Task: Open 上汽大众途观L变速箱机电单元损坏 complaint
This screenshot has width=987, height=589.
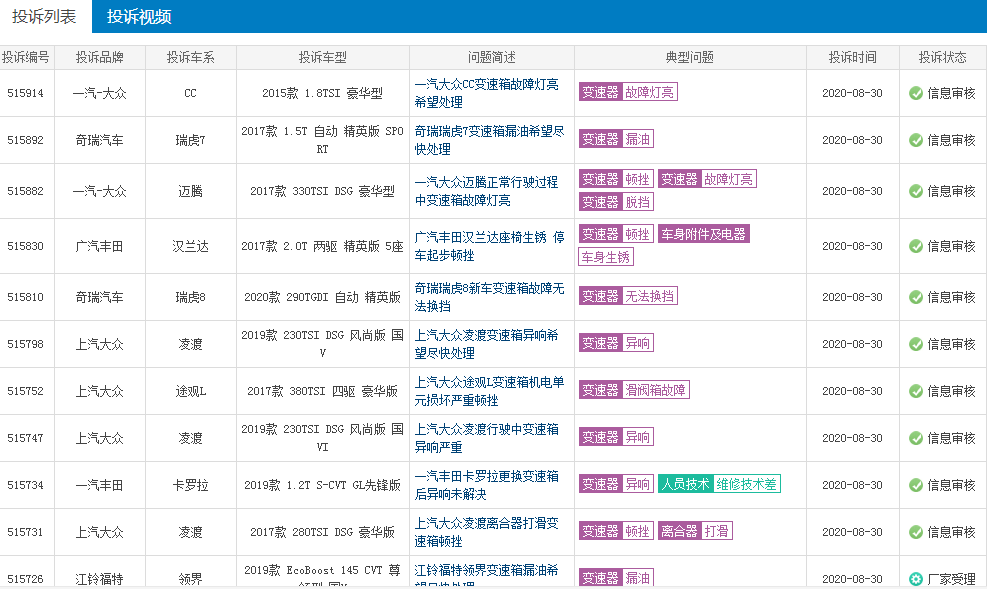Action: point(489,390)
